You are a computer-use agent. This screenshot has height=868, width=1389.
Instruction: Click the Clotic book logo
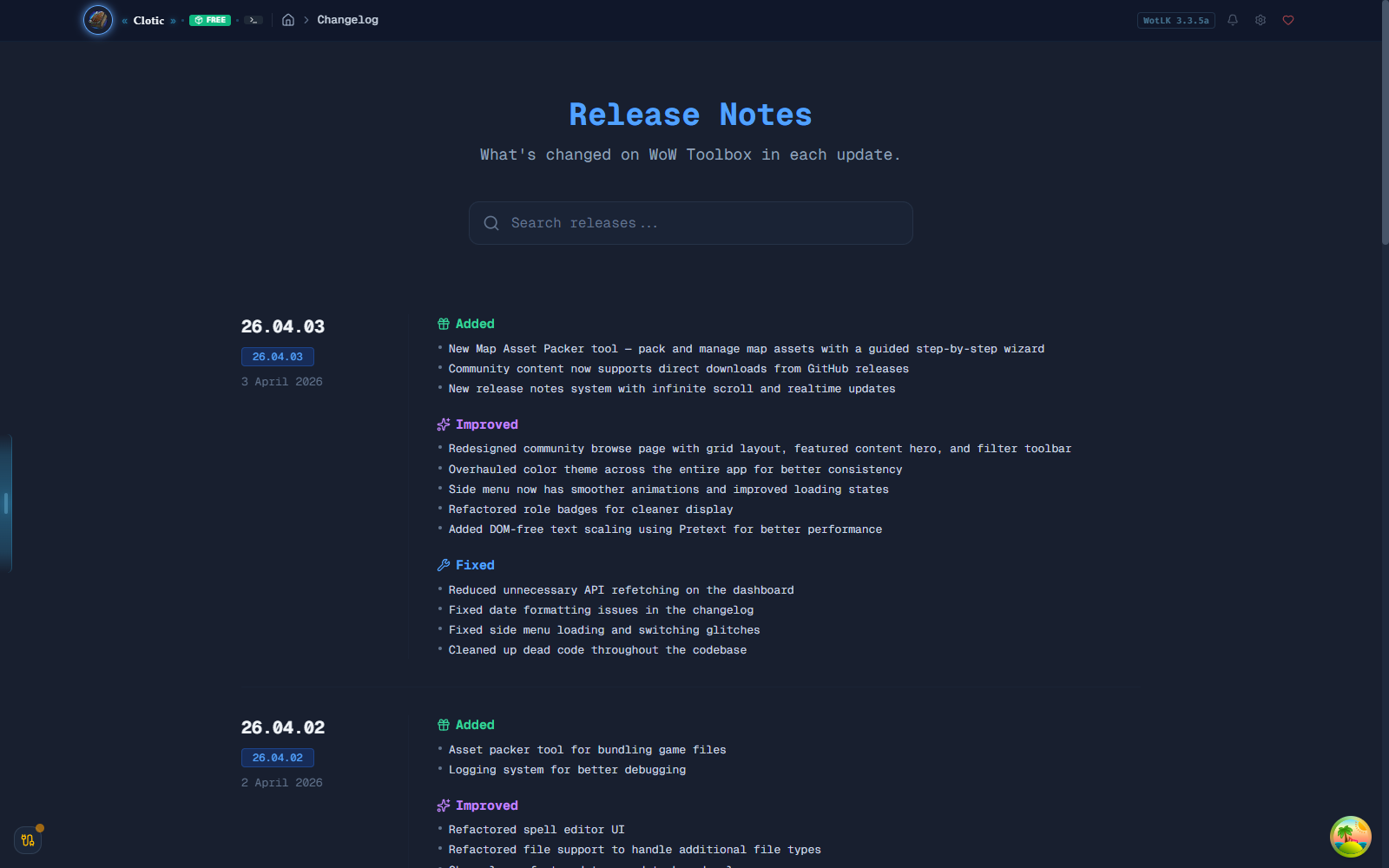point(97,20)
